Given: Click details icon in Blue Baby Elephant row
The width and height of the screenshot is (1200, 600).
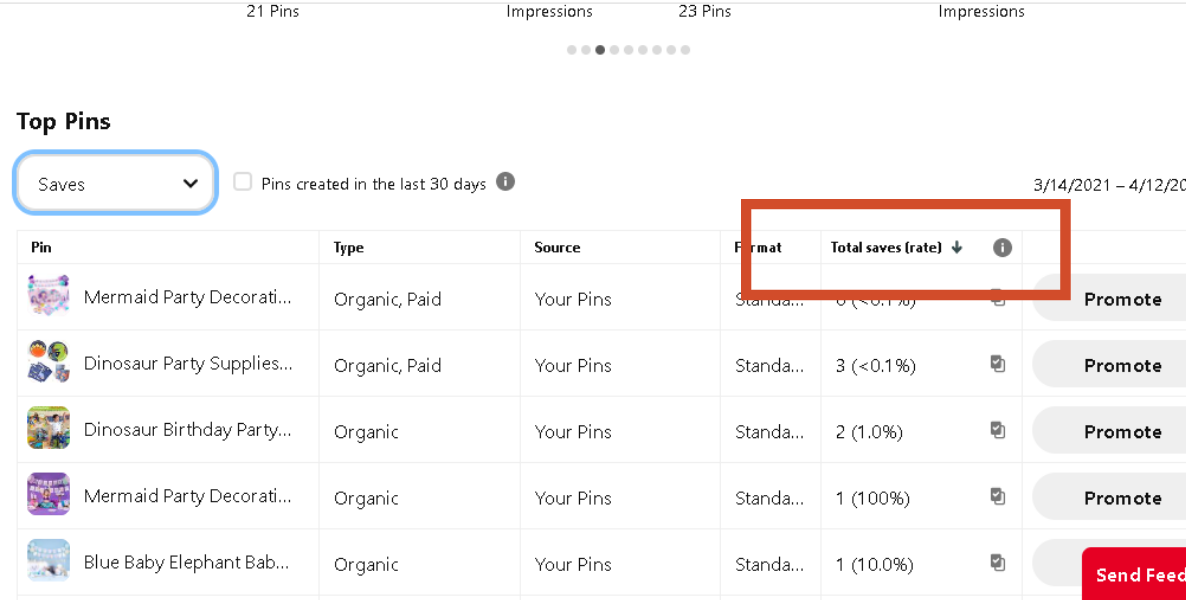Looking at the screenshot, I should pos(997,562).
